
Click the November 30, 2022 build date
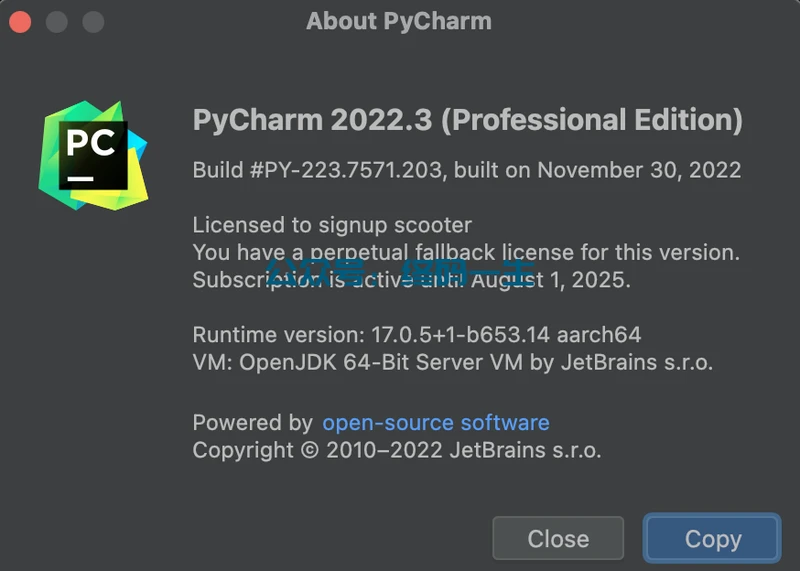[x=639, y=170]
